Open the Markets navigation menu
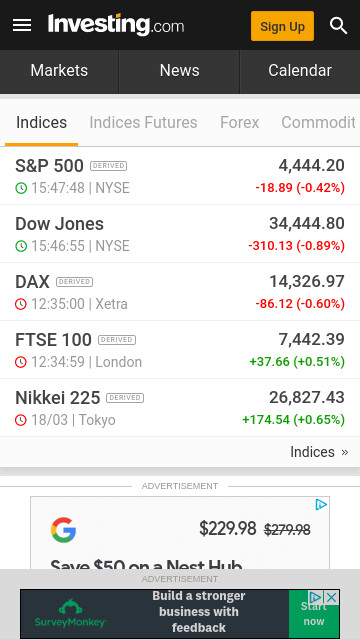The height and width of the screenshot is (640, 360). tap(59, 71)
